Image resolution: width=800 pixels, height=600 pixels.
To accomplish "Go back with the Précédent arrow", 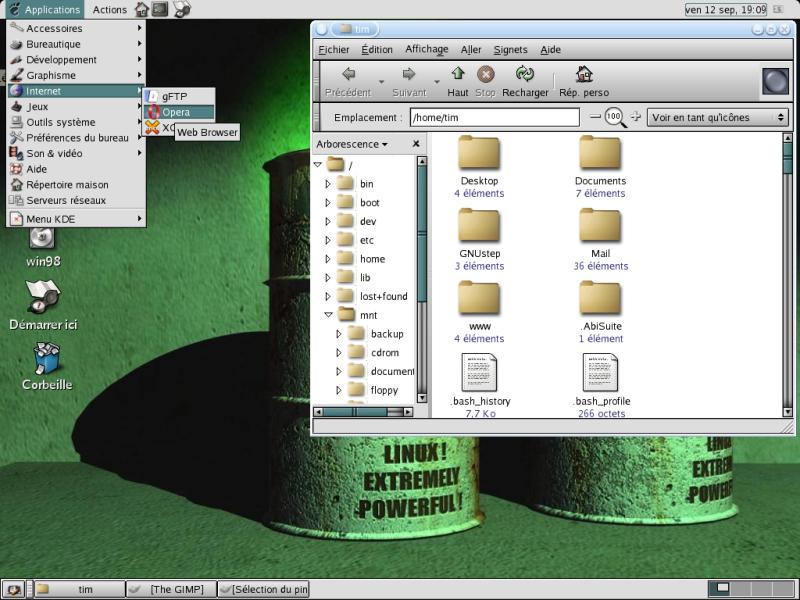I will [x=348, y=75].
